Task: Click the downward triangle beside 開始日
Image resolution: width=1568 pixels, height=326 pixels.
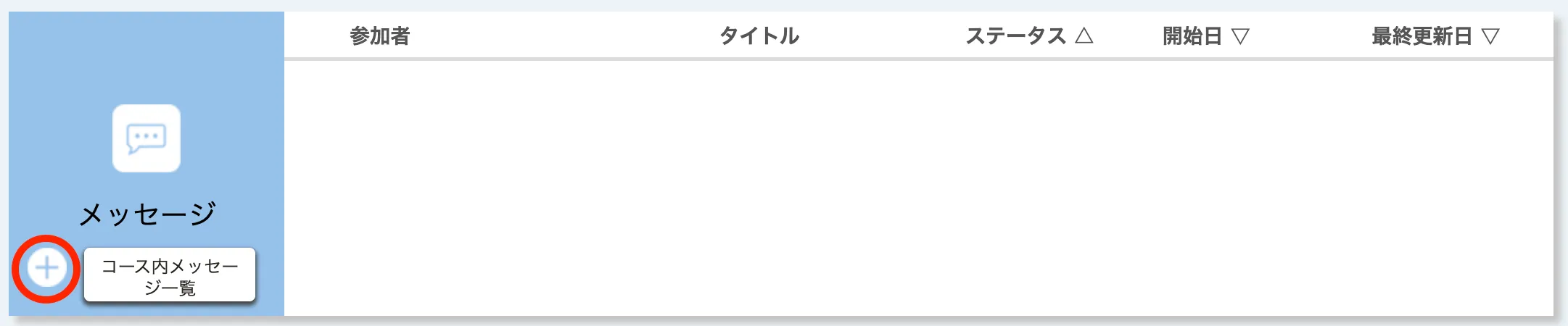Action: click(1240, 36)
